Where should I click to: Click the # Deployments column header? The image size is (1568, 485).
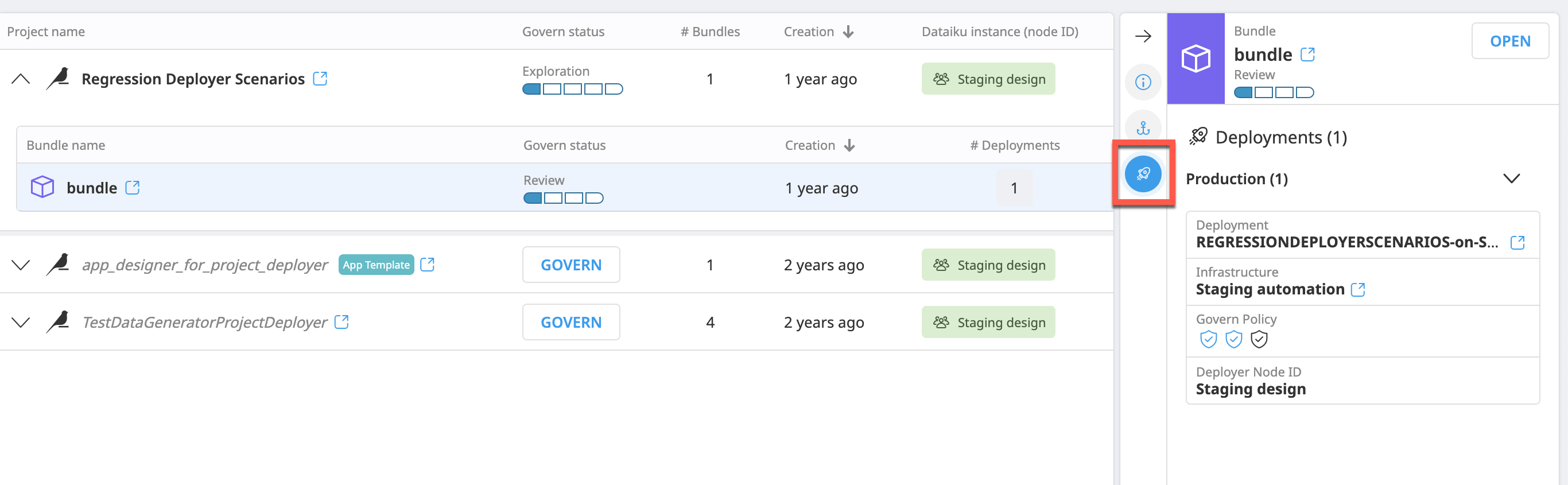pyautogui.click(x=1015, y=145)
